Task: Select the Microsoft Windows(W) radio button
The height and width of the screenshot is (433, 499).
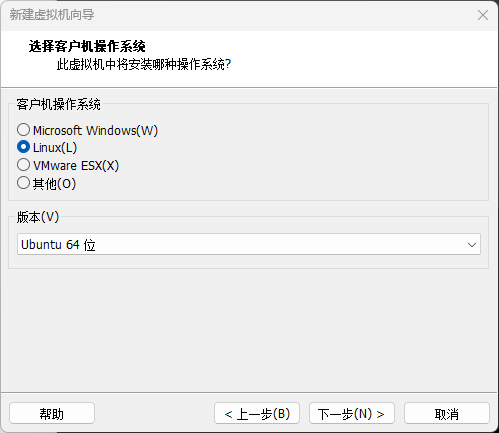Action: 23,130
